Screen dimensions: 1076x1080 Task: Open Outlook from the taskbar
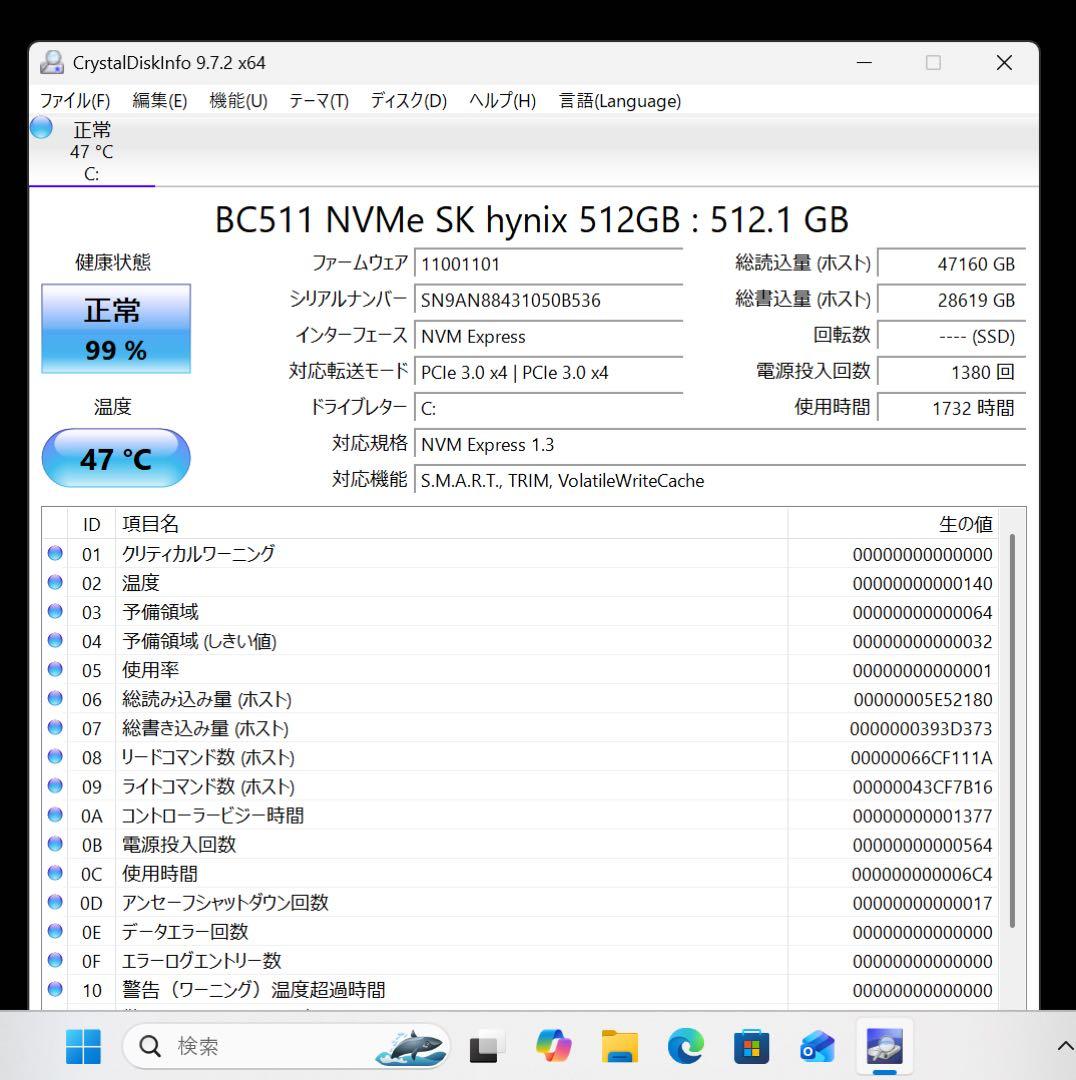818,1046
